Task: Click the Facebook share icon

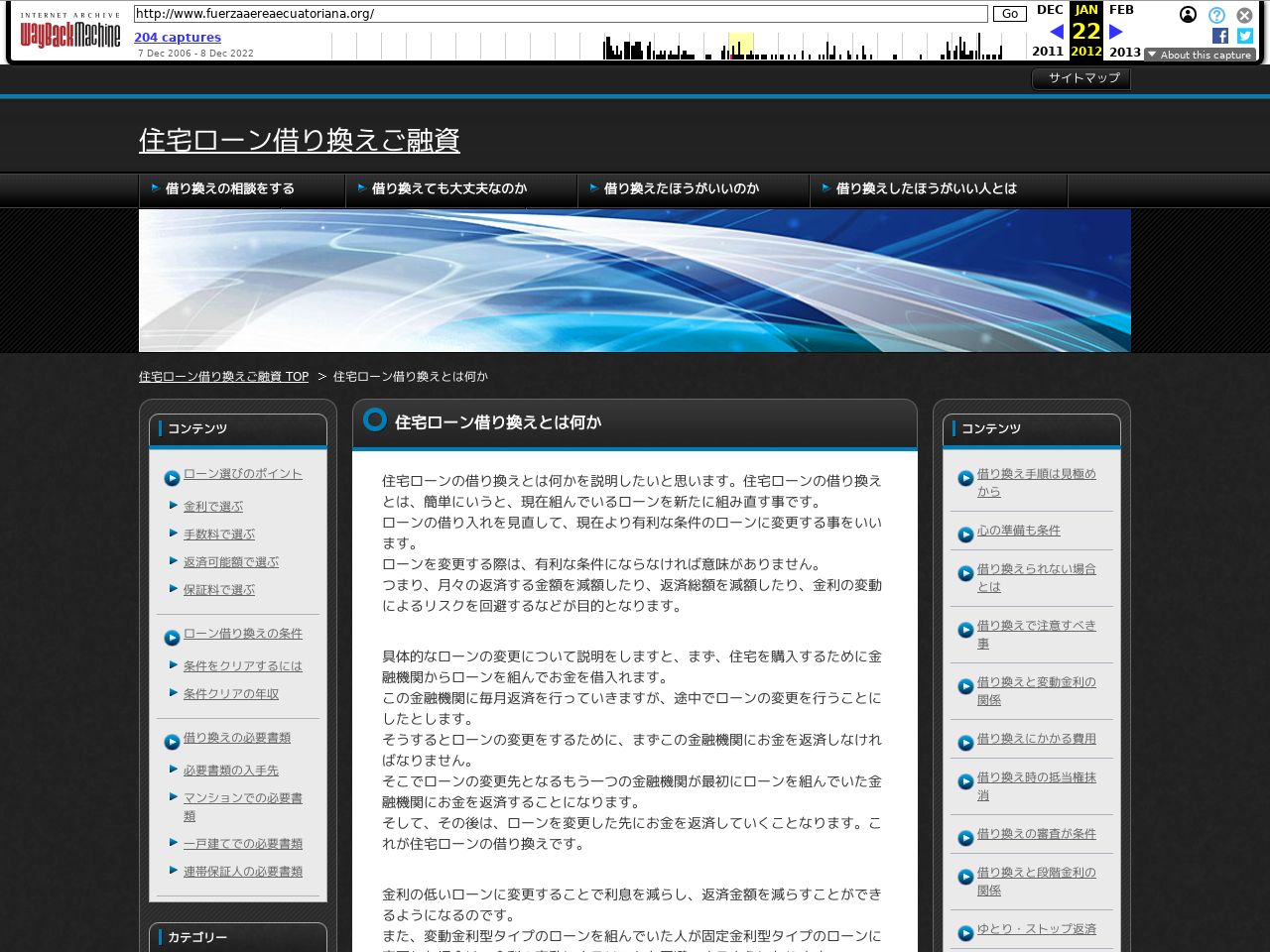Action: click(1220, 36)
